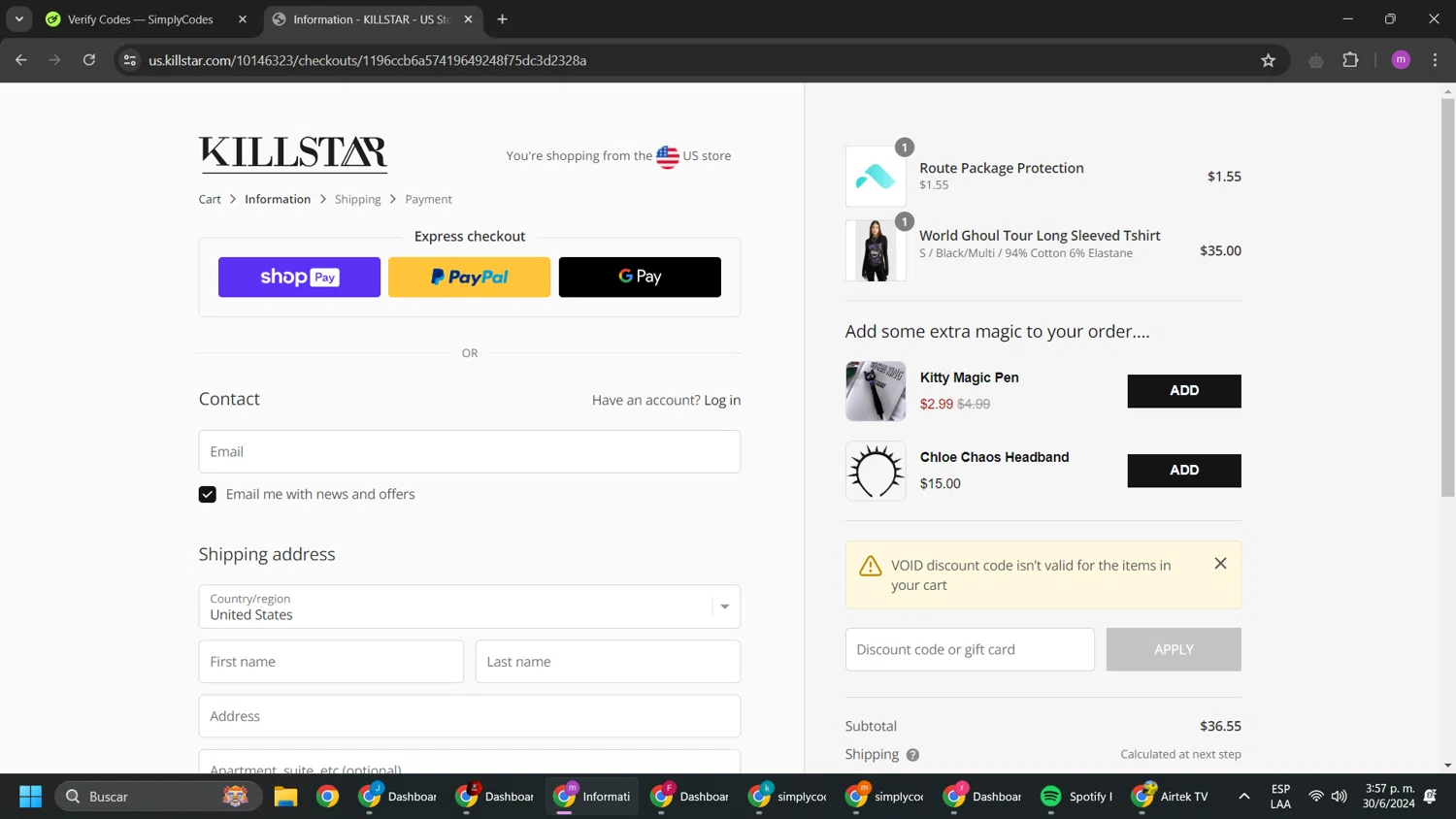View site information icon in address bar
1456x819 pixels.
130,60
